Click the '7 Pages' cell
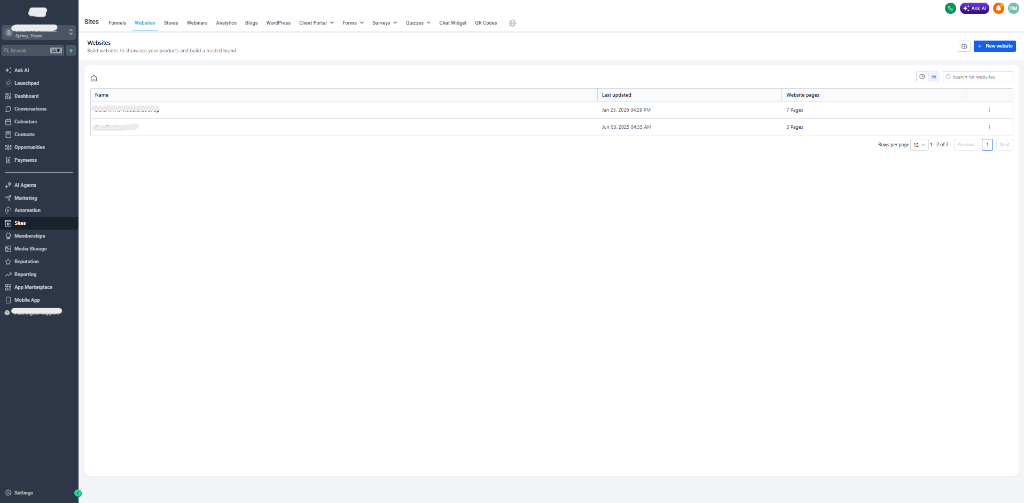Viewport: 1024px width, 503px height. click(795, 110)
